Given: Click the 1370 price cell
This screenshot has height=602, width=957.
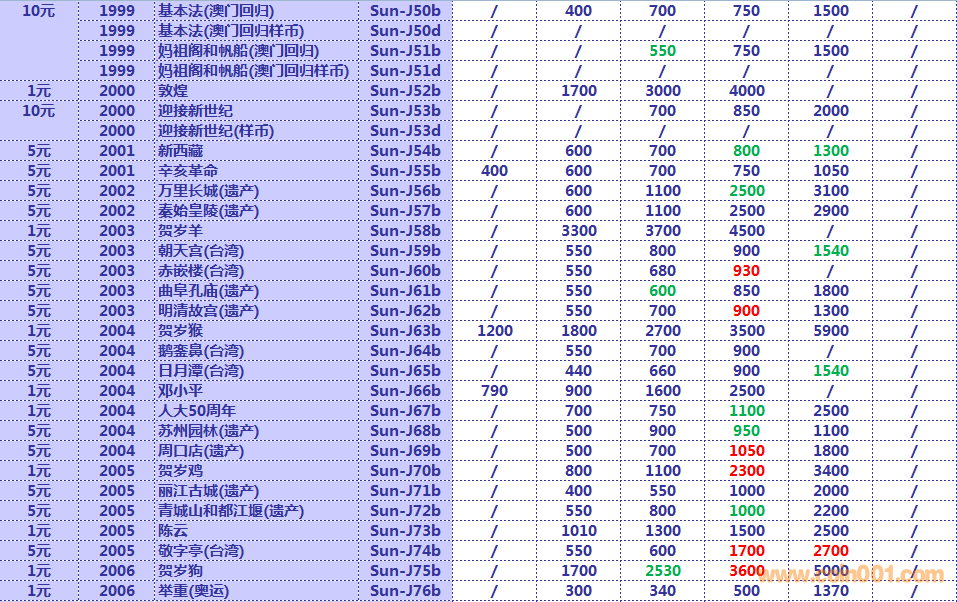Looking at the screenshot, I should click(x=830, y=591).
